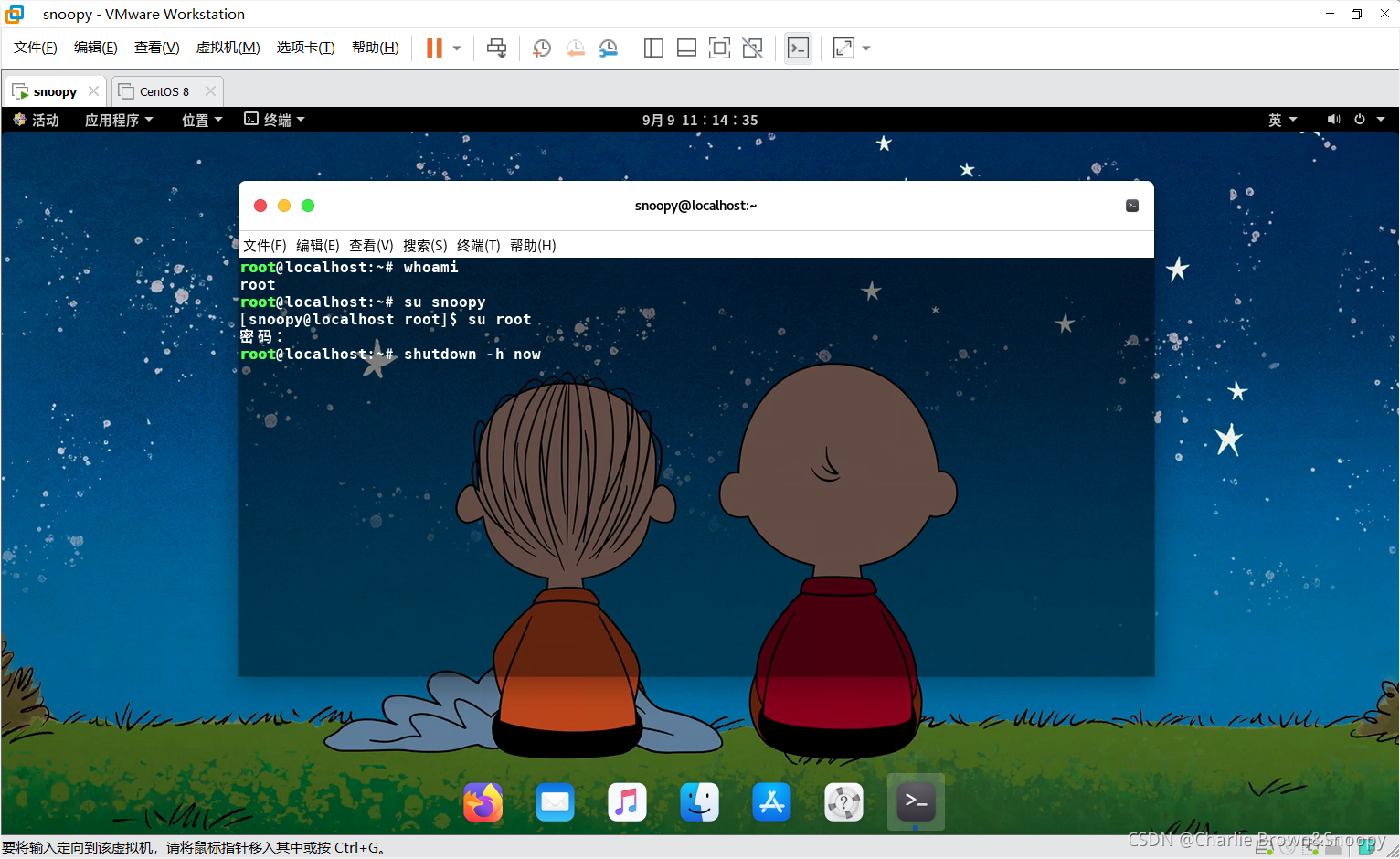Switch to the snoopy VM tab
The image size is (1400, 859).
click(x=55, y=91)
